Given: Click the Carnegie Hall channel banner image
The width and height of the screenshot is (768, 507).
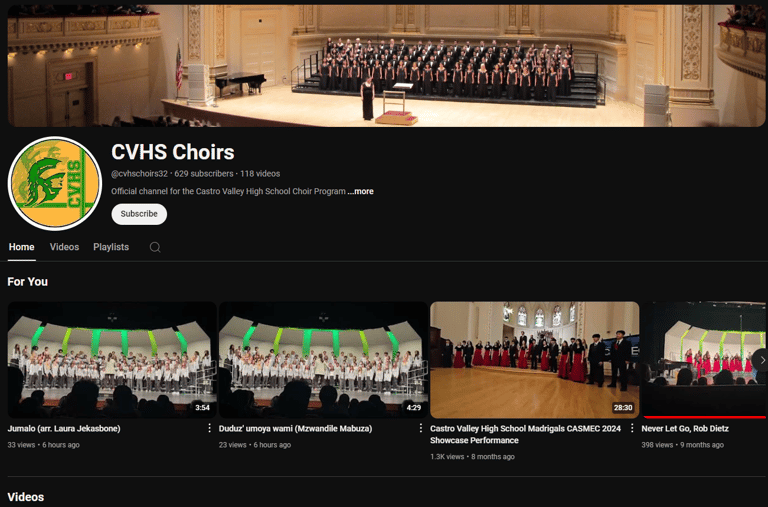Looking at the screenshot, I should click(386, 66).
